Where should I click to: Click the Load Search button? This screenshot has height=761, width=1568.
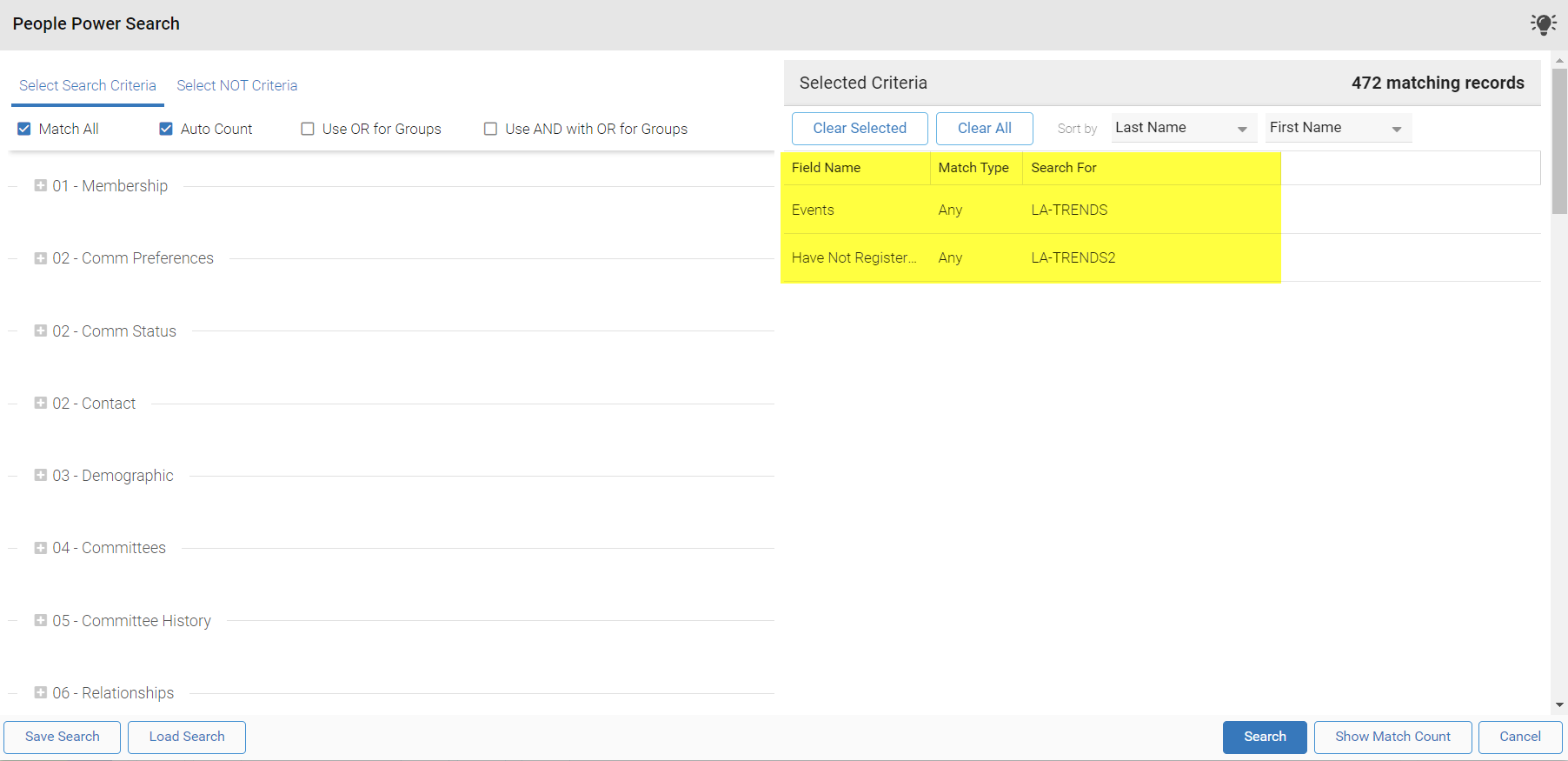click(x=187, y=737)
